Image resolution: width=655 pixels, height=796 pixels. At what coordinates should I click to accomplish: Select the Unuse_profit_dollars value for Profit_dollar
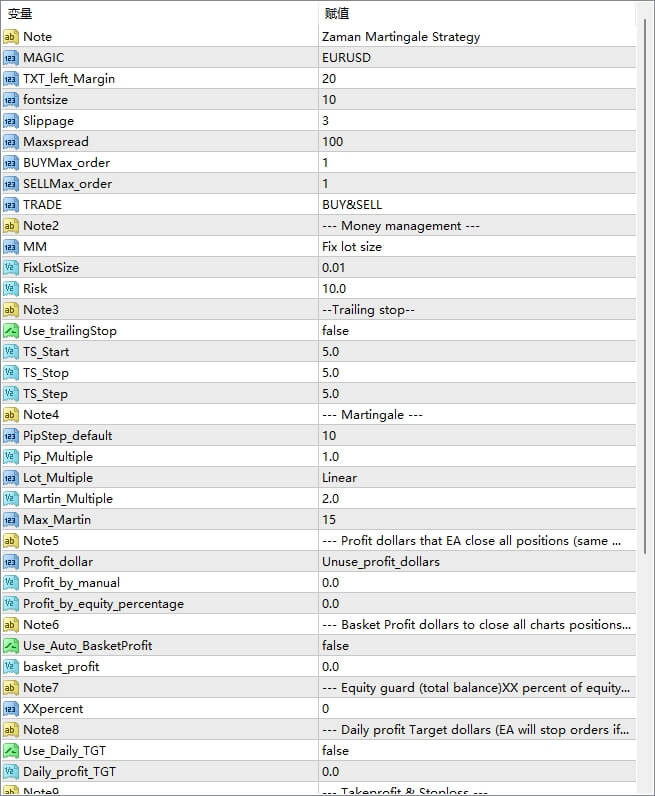tap(381, 562)
